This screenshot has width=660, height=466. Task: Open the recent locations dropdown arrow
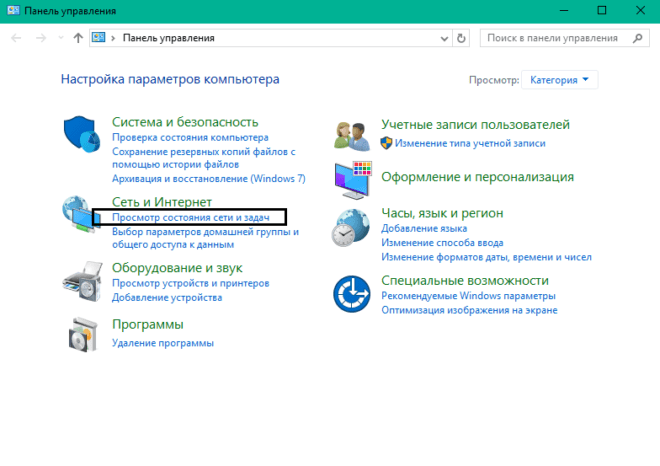pos(61,38)
